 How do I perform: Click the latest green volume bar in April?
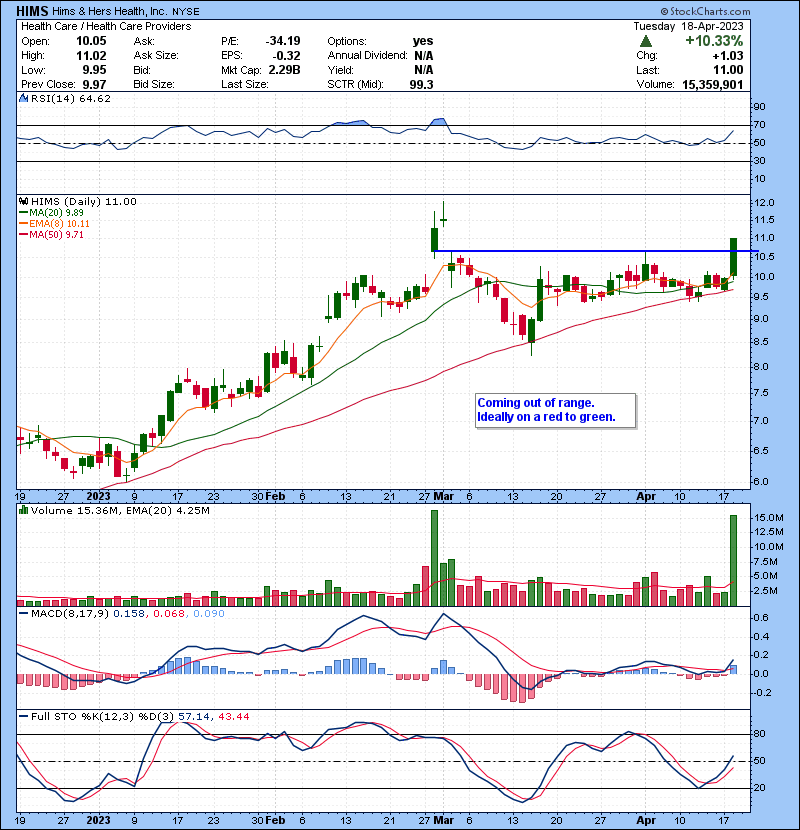pos(733,561)
